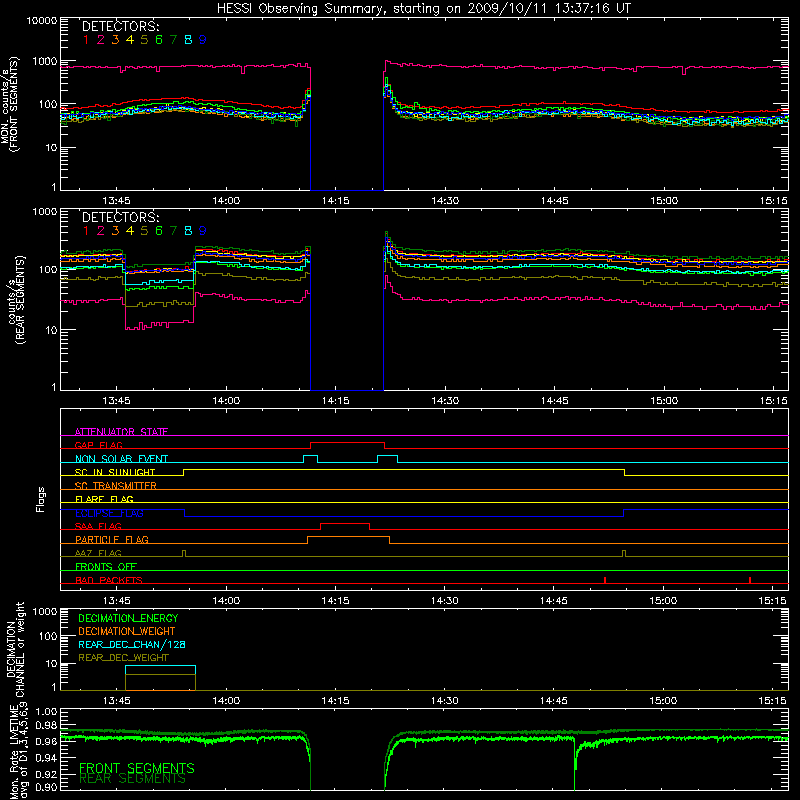The height and width of the screenshot is (800, 800).
Task: Click the NON_SOLAR_EVENT flag label
Action: pos(121,459)
